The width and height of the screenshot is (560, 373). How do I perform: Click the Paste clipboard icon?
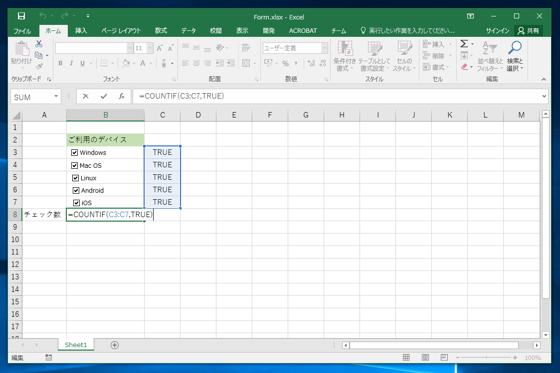[21, 49]
